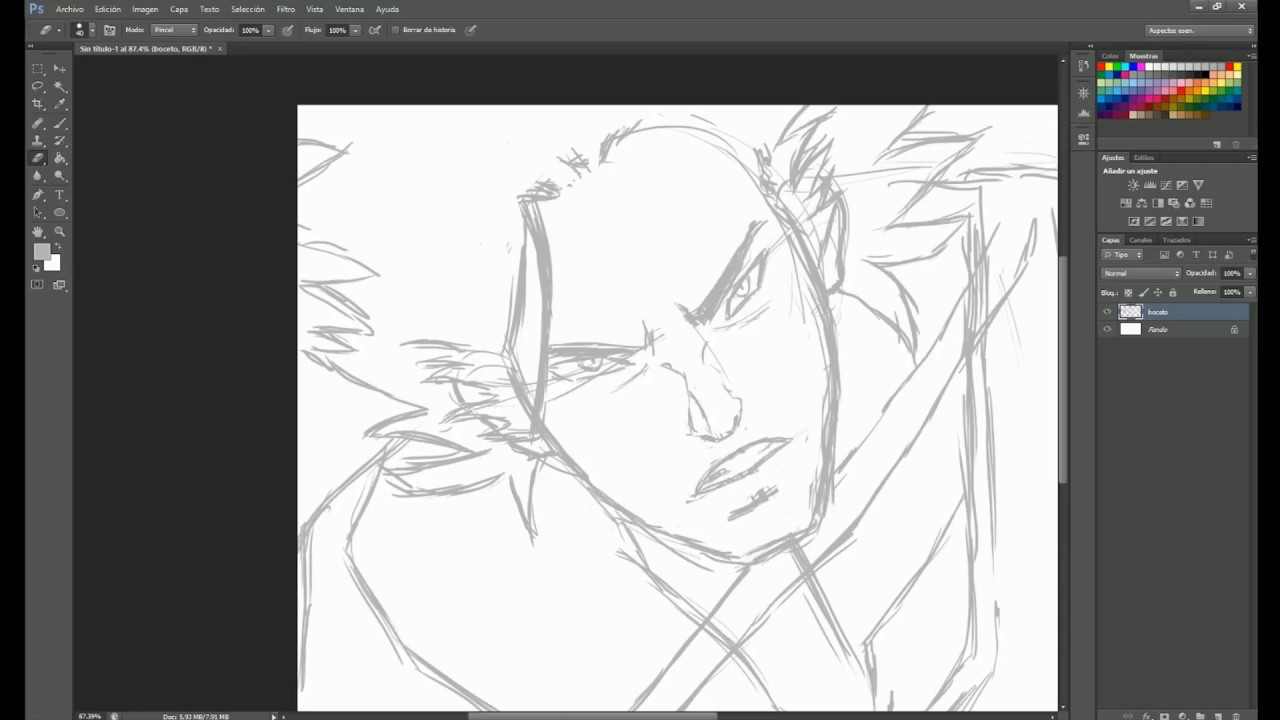Select the Pen tool
Image resolution: width=1280 pixels, height=720 pixels.
pyautogui.click(x=38, y=195)
